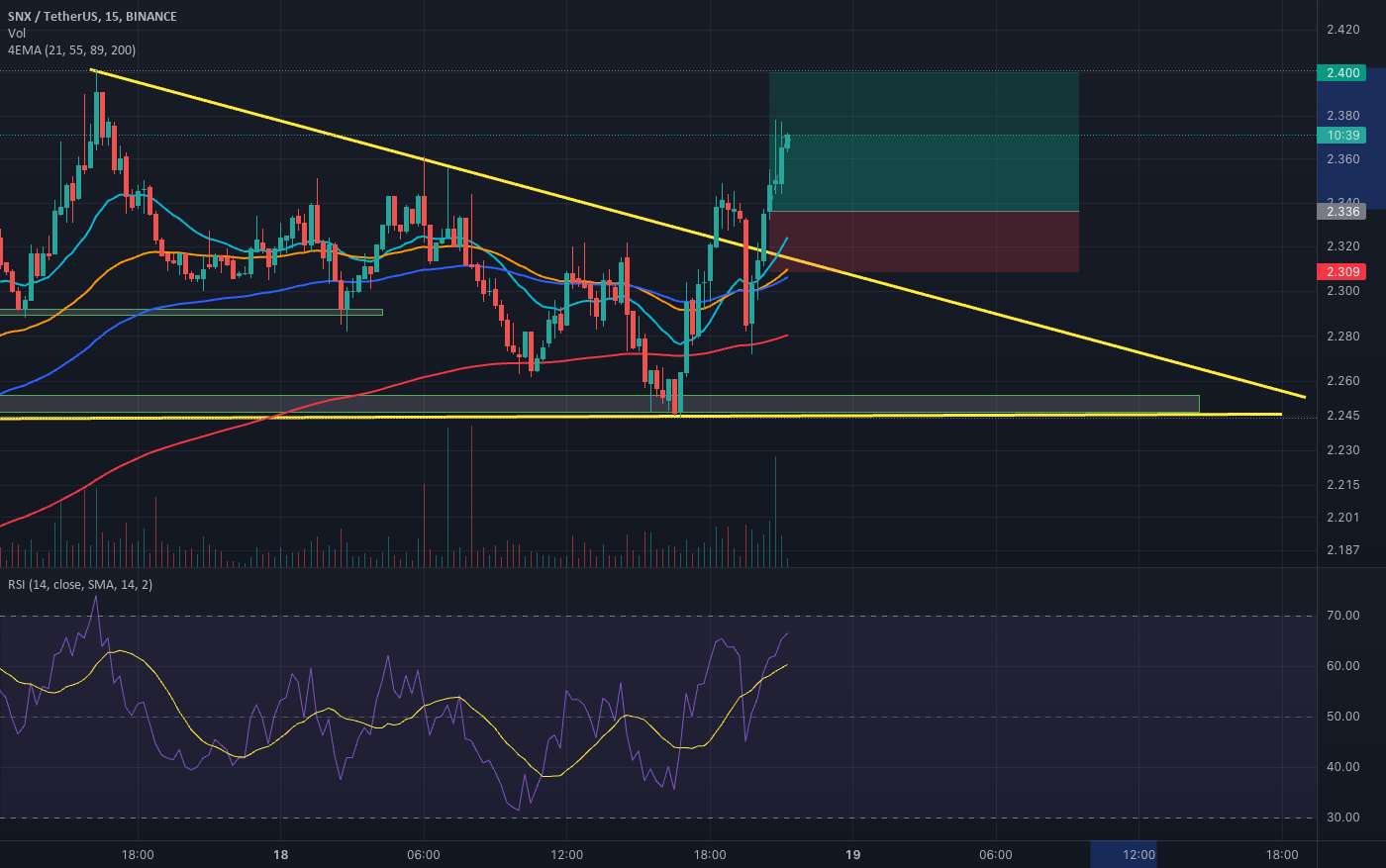
Task: Click the highlighted 12:00 time label
Action: point(1138,855)
